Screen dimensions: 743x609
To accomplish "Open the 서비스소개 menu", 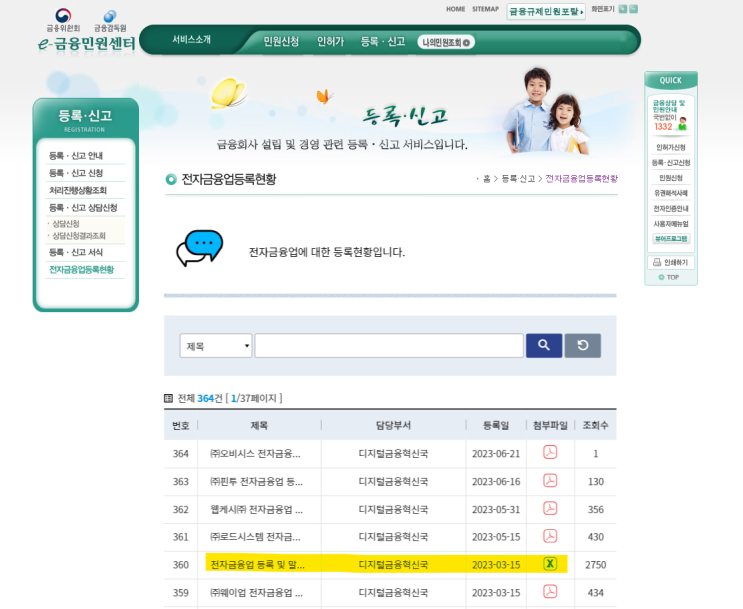I will click(191, 39).
